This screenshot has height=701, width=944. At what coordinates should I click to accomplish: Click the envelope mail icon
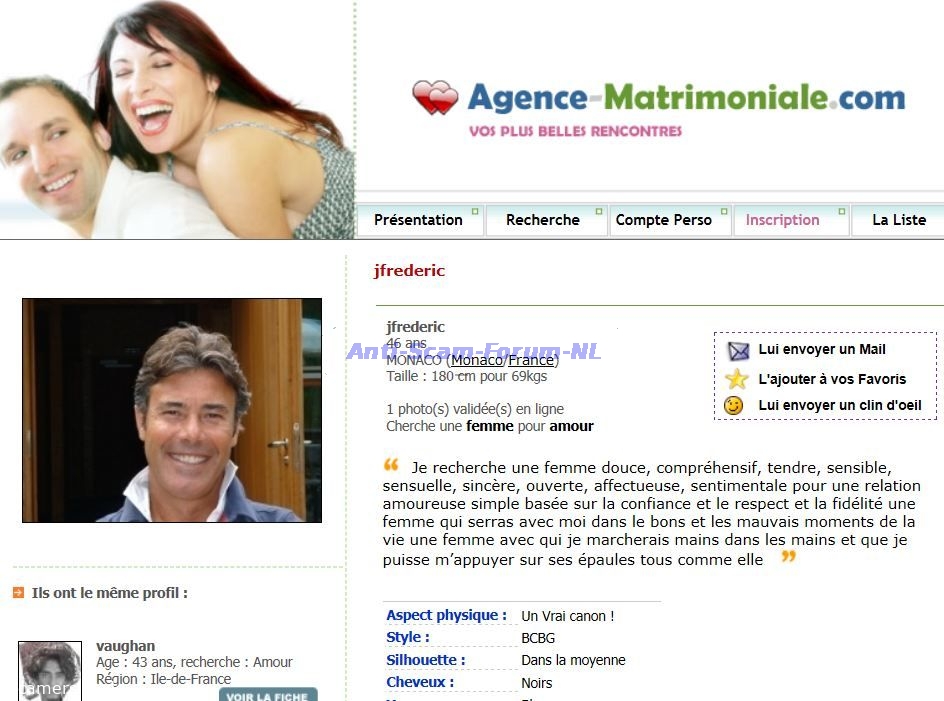click(738, 350)
